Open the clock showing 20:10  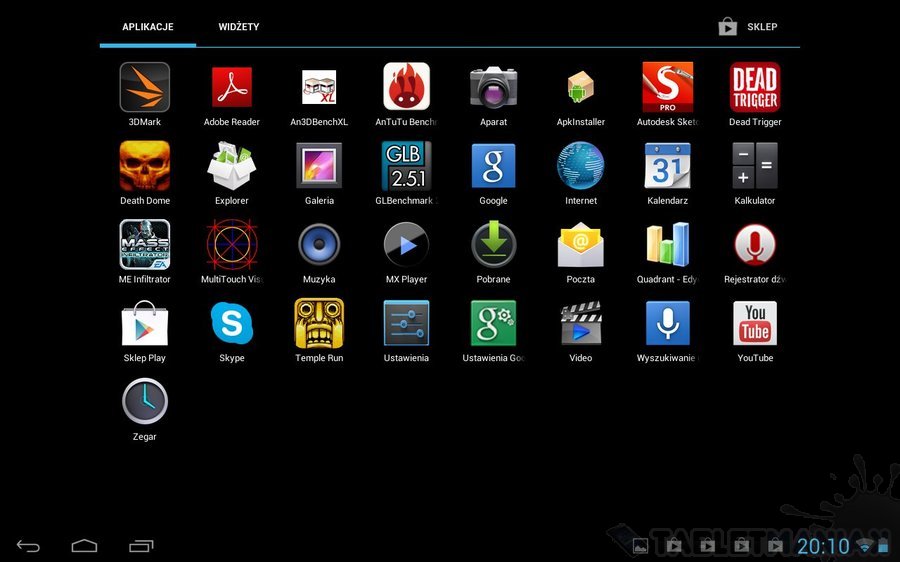tap(823, 546)
